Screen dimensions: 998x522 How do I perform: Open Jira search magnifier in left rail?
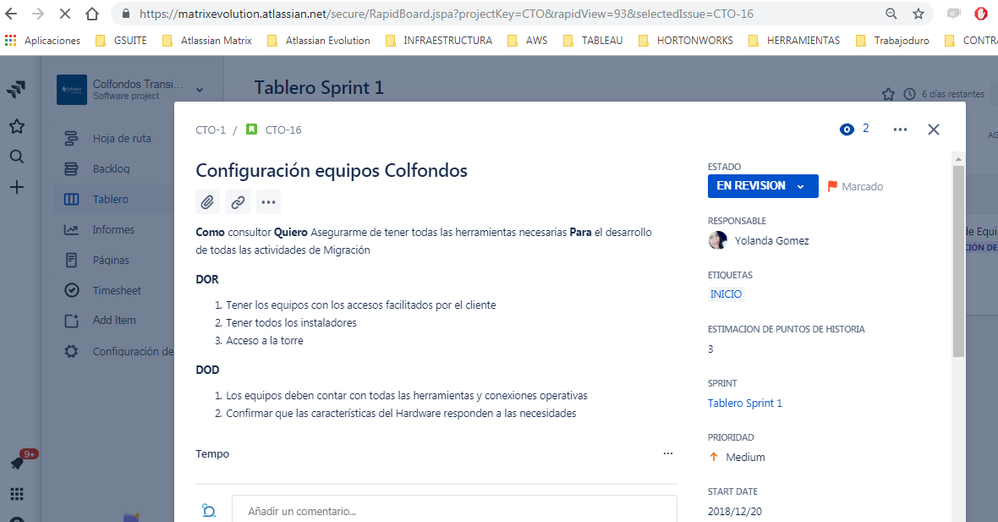pos(17,157)
